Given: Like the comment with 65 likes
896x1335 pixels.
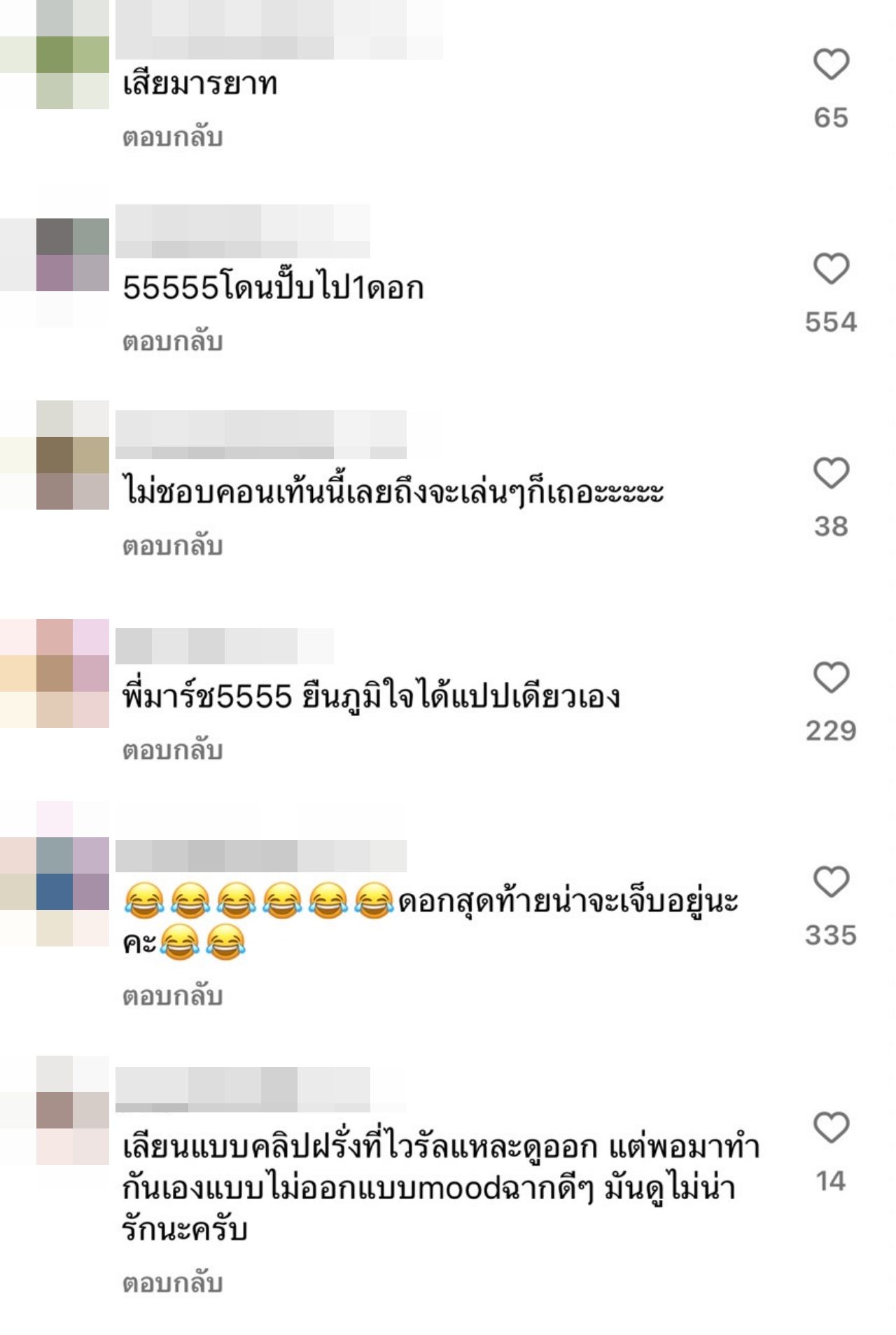Looking at the screenshot, I should [x=831, y=64].
